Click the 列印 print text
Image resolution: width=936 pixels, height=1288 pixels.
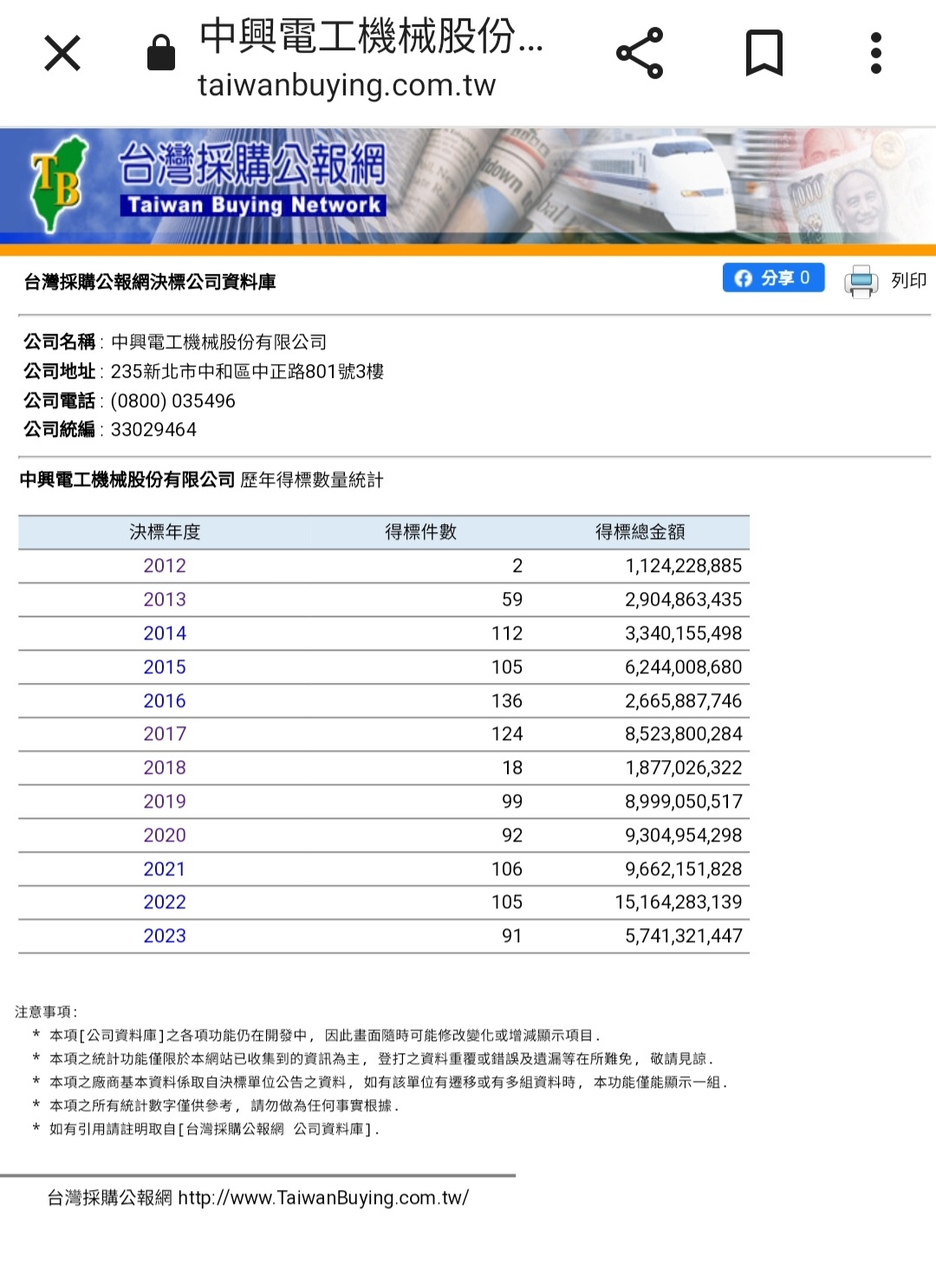(908, 281)
